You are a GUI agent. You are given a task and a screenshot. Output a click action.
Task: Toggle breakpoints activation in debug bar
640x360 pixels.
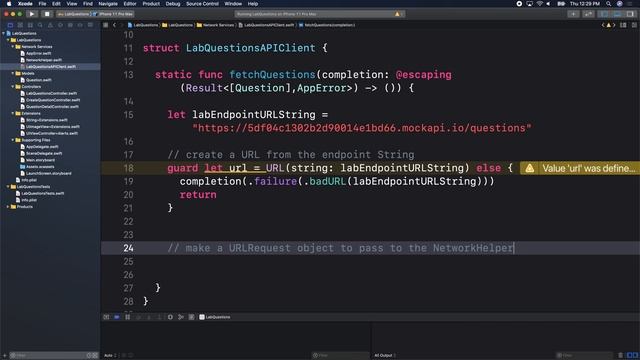point(117,317)
